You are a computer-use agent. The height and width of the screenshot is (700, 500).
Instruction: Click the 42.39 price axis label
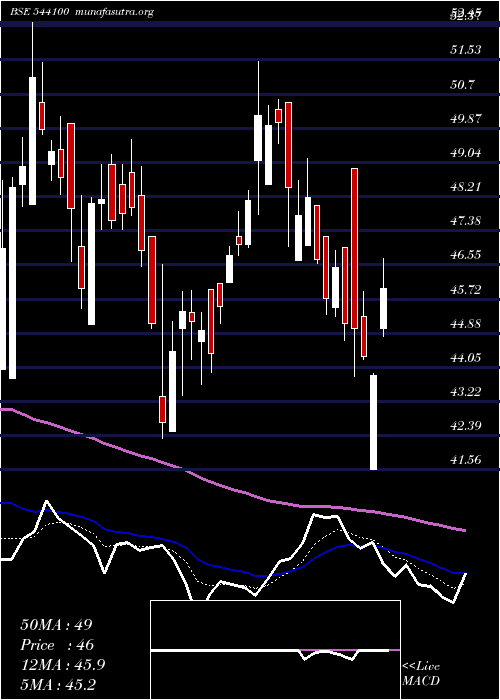[x=466, y=425]
